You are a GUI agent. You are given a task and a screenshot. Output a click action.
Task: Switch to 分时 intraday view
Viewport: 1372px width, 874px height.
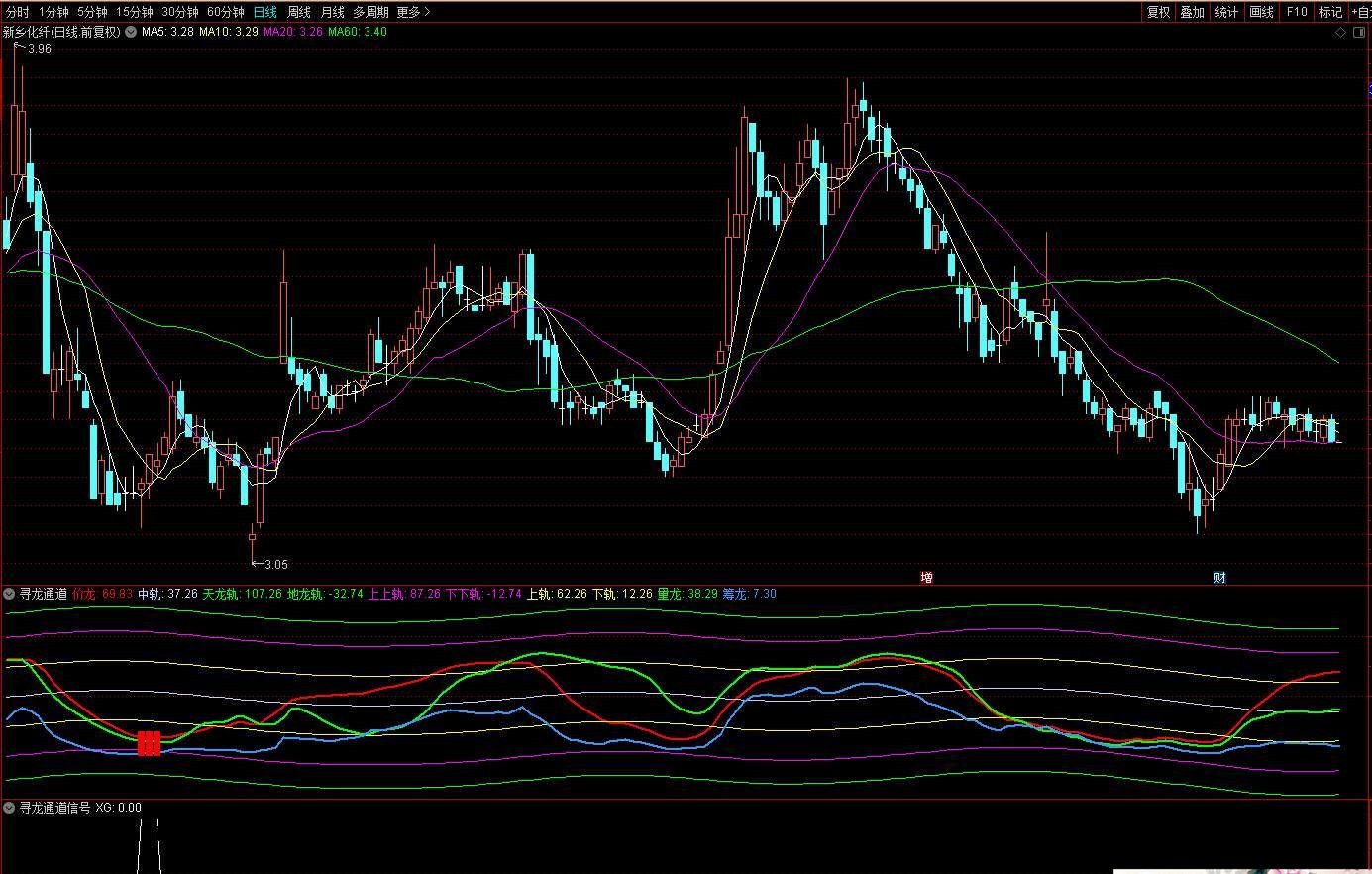[17, 12]
